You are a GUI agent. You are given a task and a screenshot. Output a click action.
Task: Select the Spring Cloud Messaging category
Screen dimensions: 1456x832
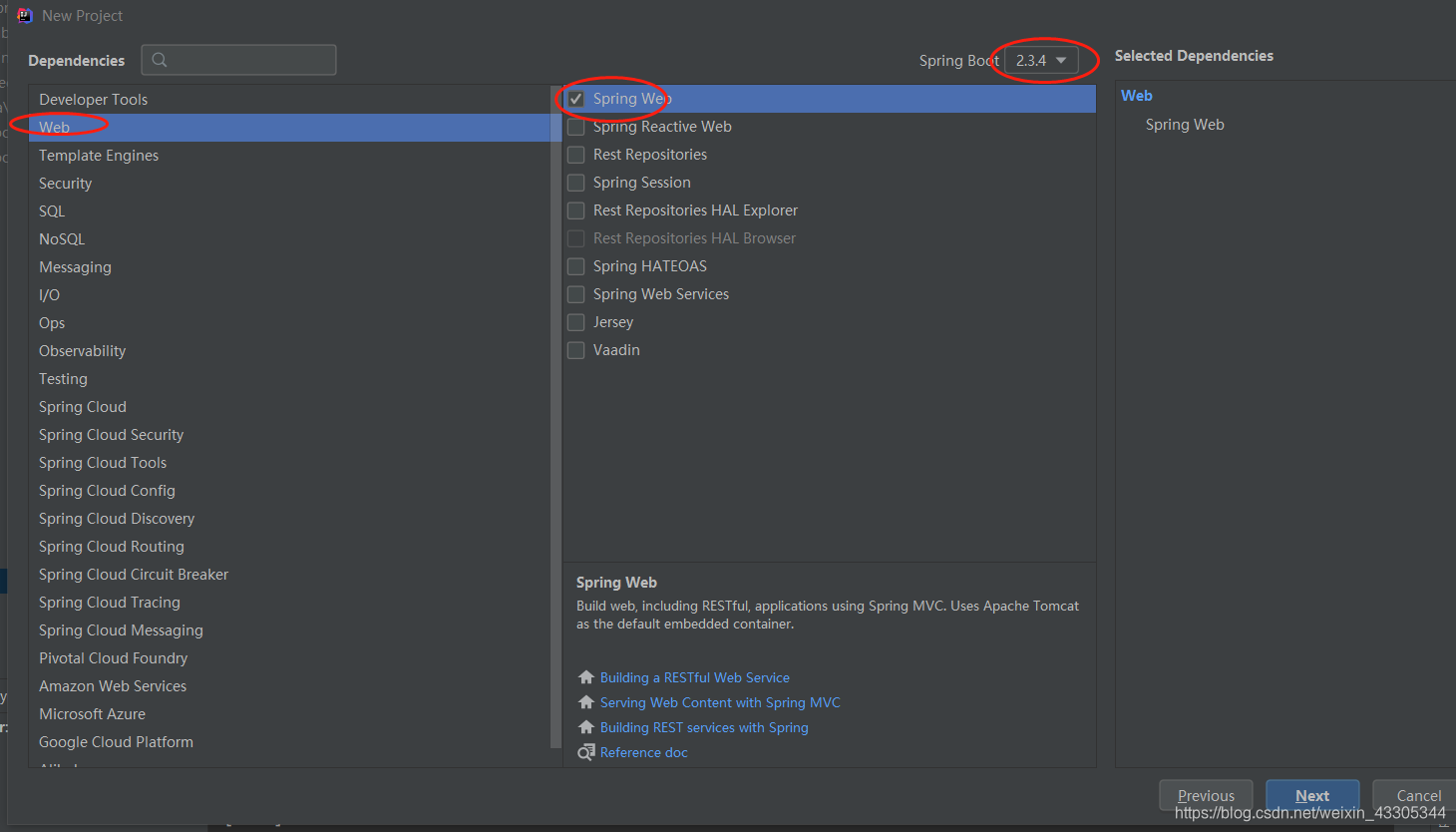(289, 630)
